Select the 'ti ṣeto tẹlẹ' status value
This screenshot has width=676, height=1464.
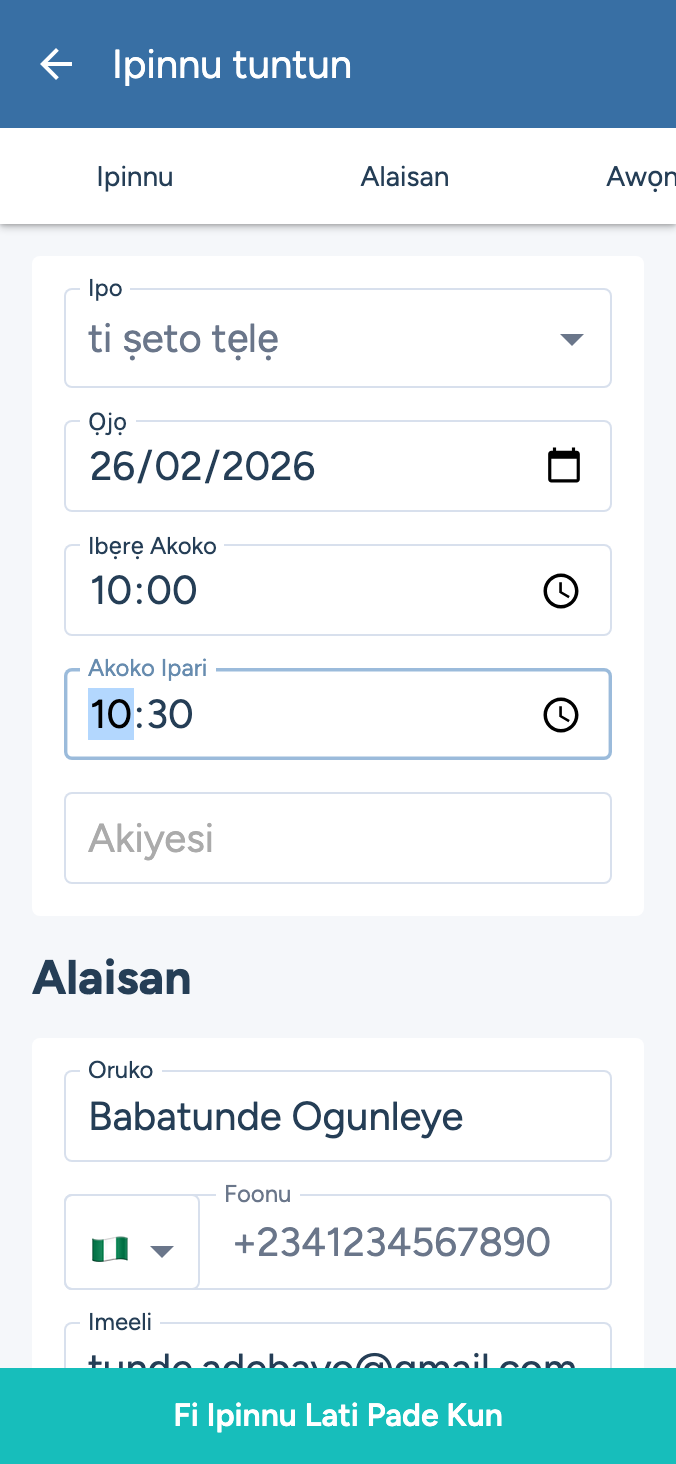click(184, 340)
